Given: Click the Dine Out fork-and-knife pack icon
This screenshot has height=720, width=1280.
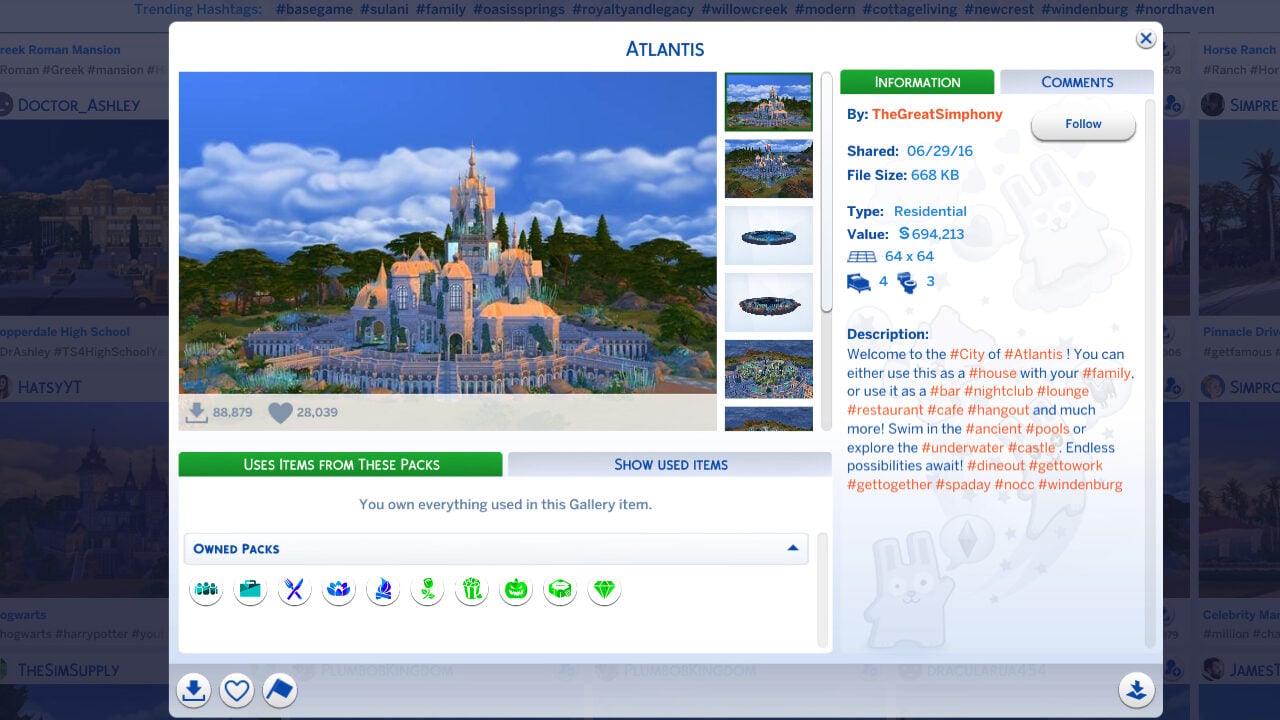Looking at the screenshot, I should pyautogui.click(x=294, y=590).
